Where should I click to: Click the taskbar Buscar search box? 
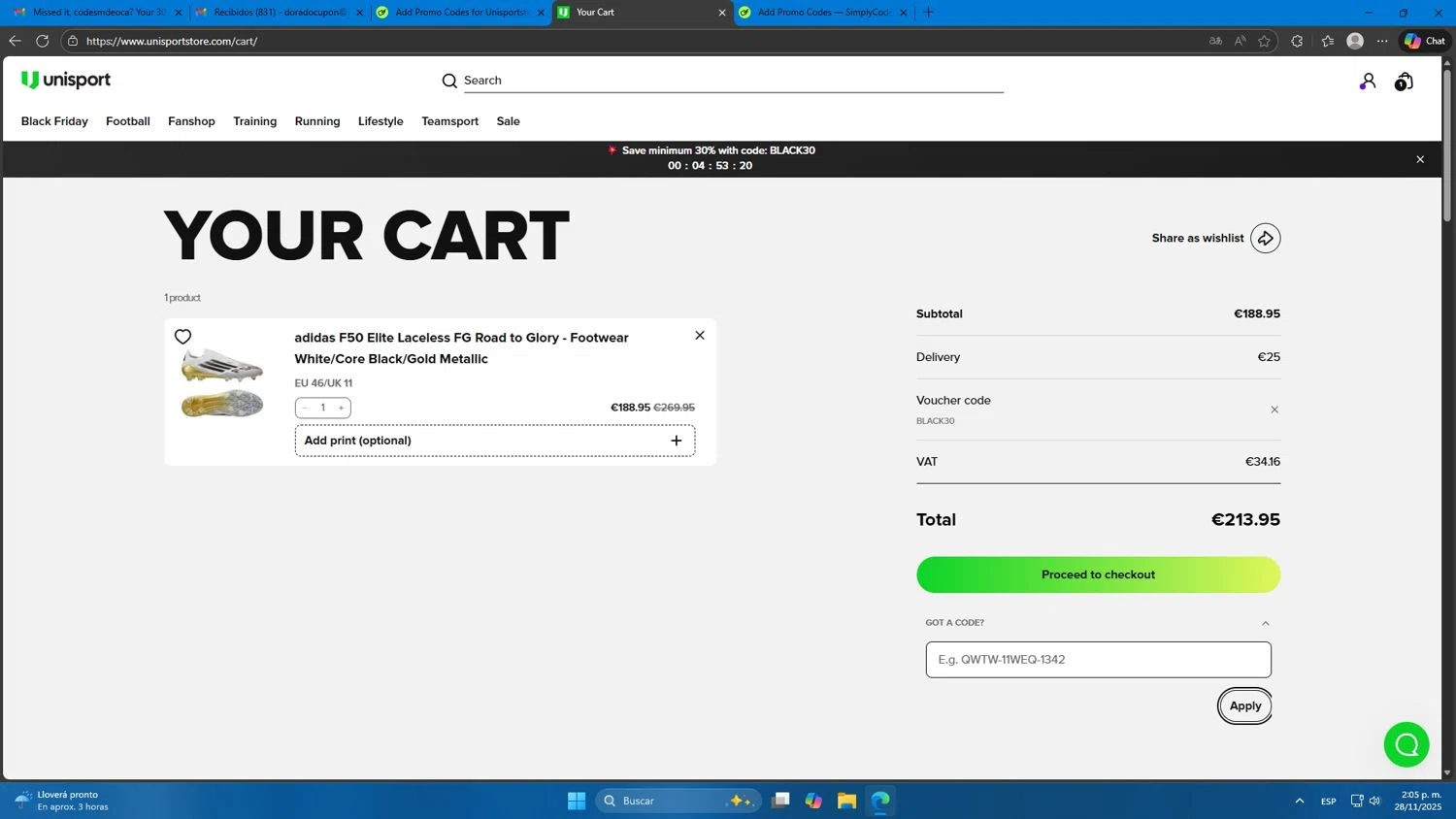(x=678, y=801)
